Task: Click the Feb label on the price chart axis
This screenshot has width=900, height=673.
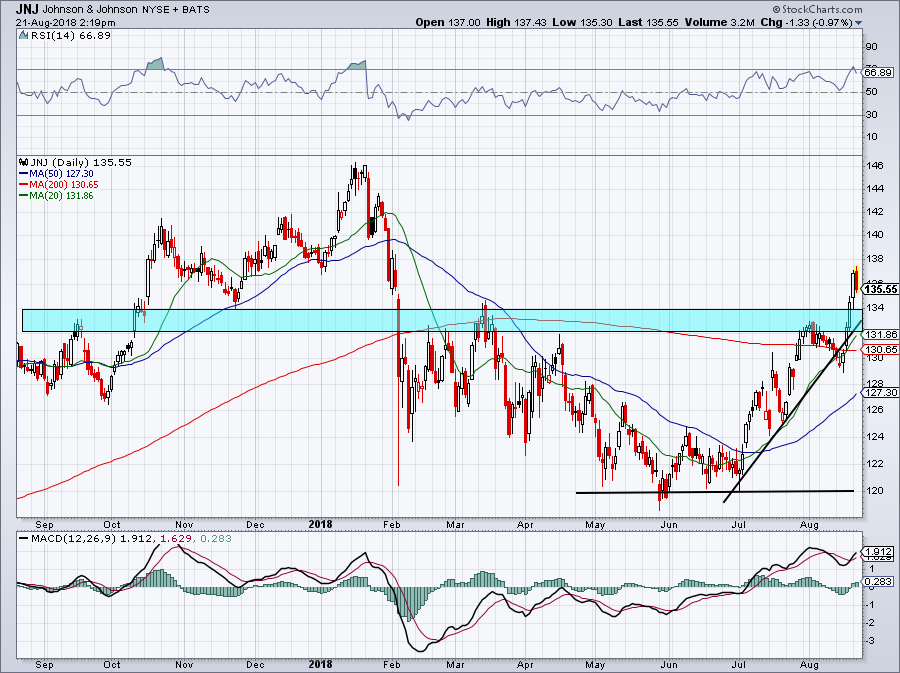Action: coord(391,524)
